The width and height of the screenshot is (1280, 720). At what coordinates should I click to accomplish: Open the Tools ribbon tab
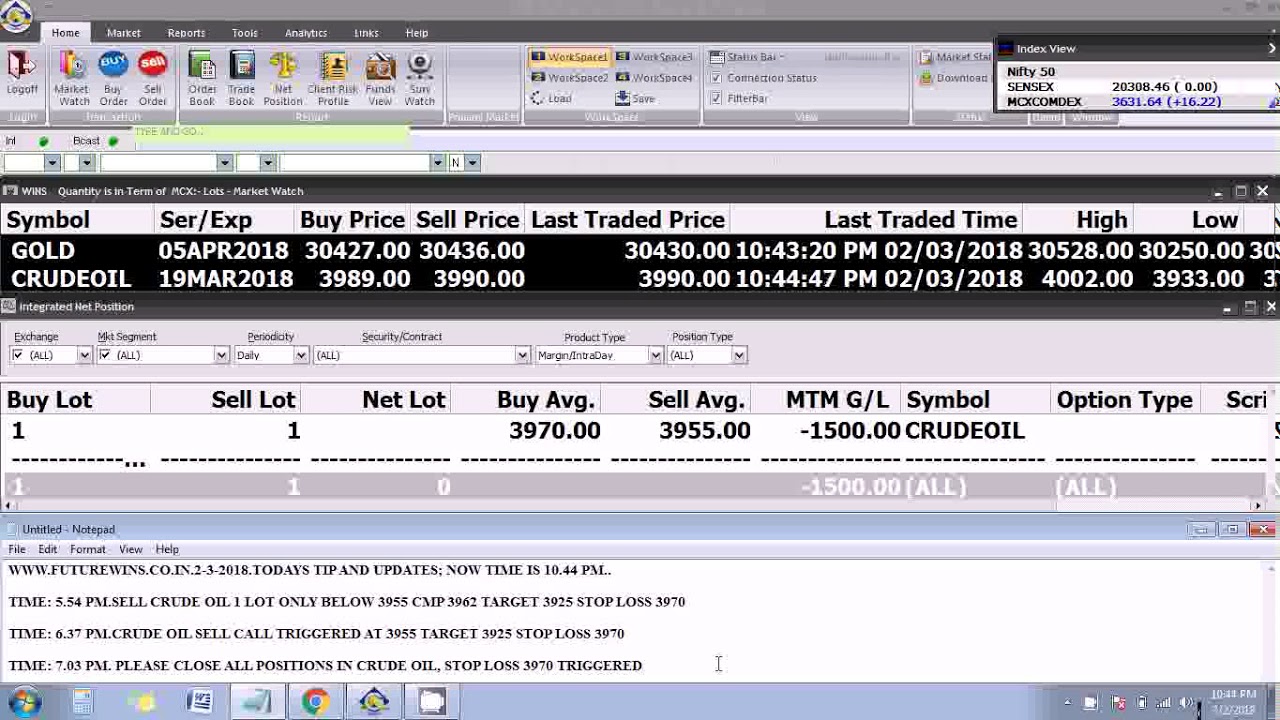[x=245, y=33]
